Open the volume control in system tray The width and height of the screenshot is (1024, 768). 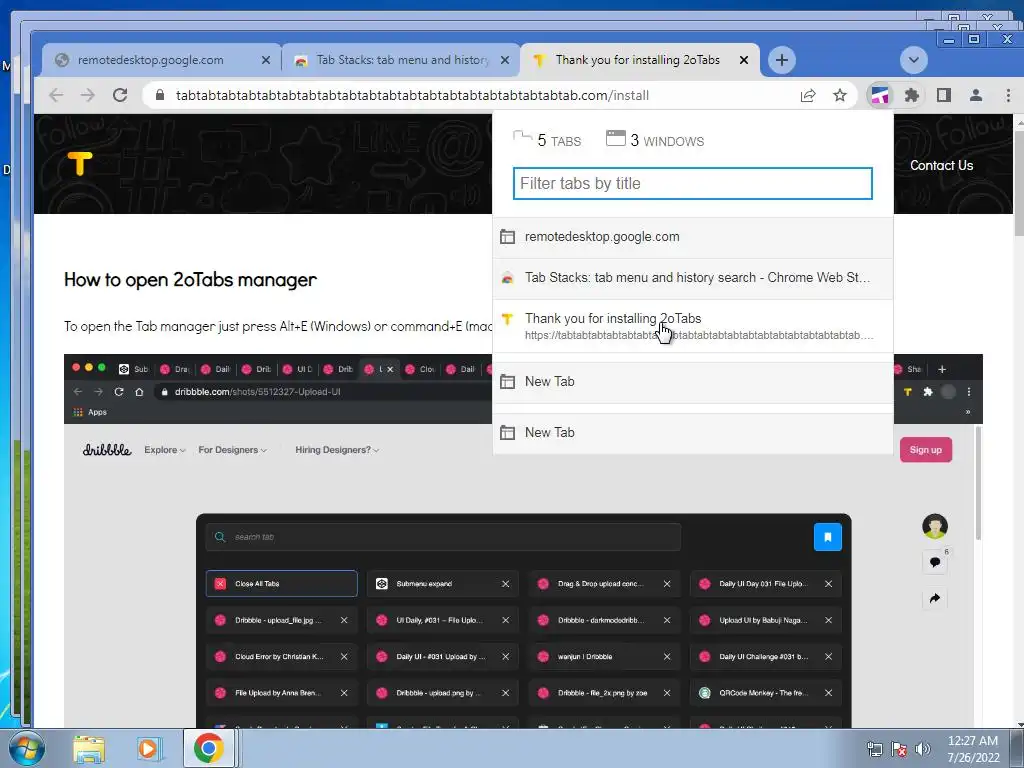pos(923,749)
